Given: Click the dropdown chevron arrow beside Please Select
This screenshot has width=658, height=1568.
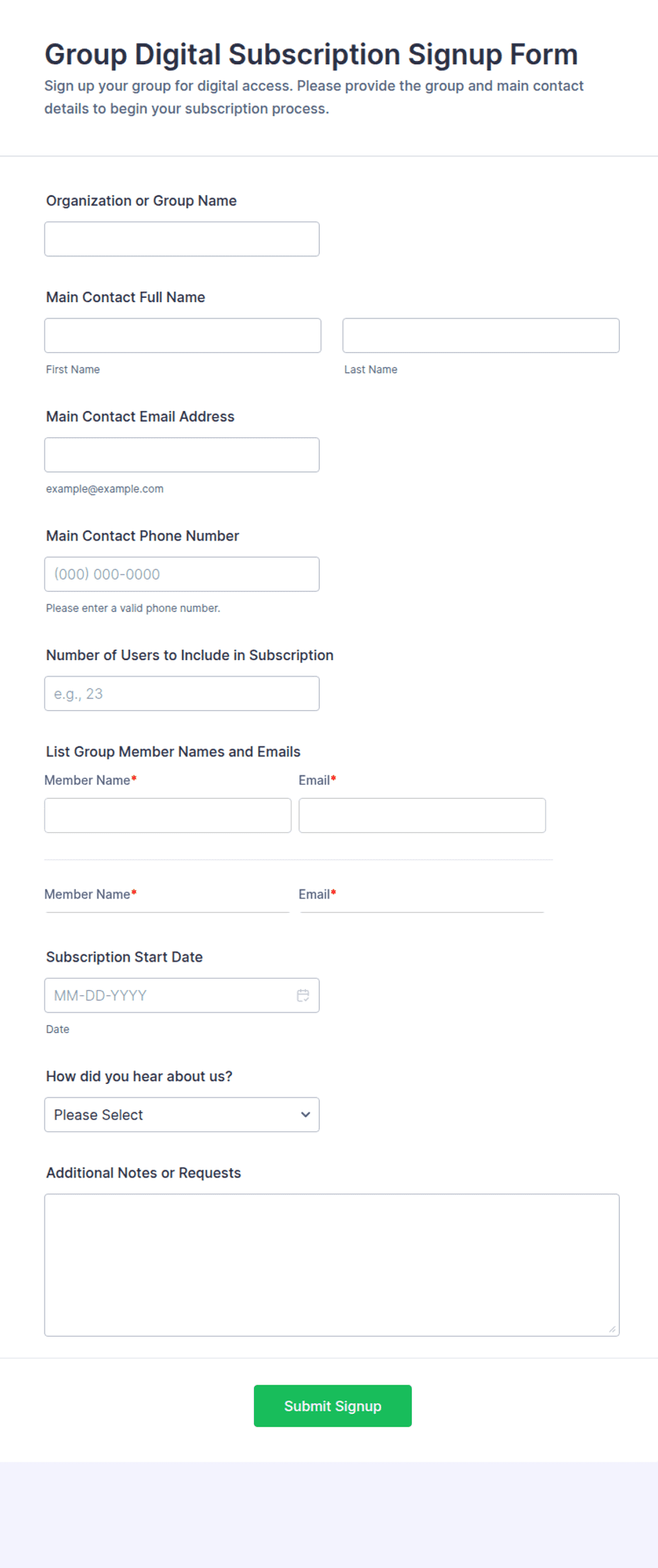Looking at the screenshot, I should (x=305, y=1114).
